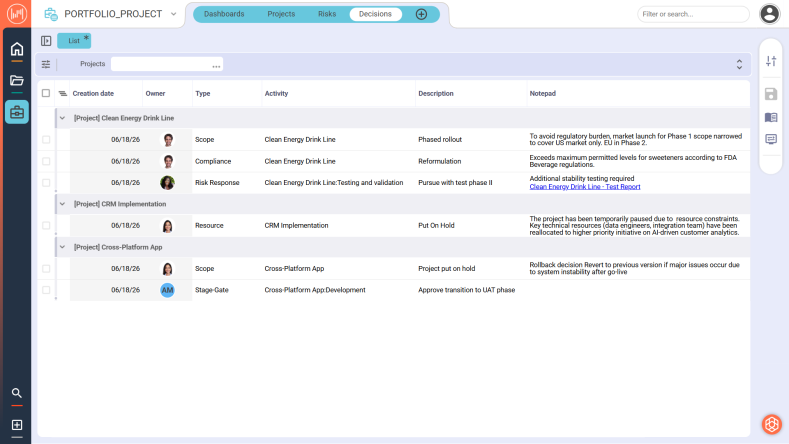
Task: Select the List view tab
Action: coord(74,41)
